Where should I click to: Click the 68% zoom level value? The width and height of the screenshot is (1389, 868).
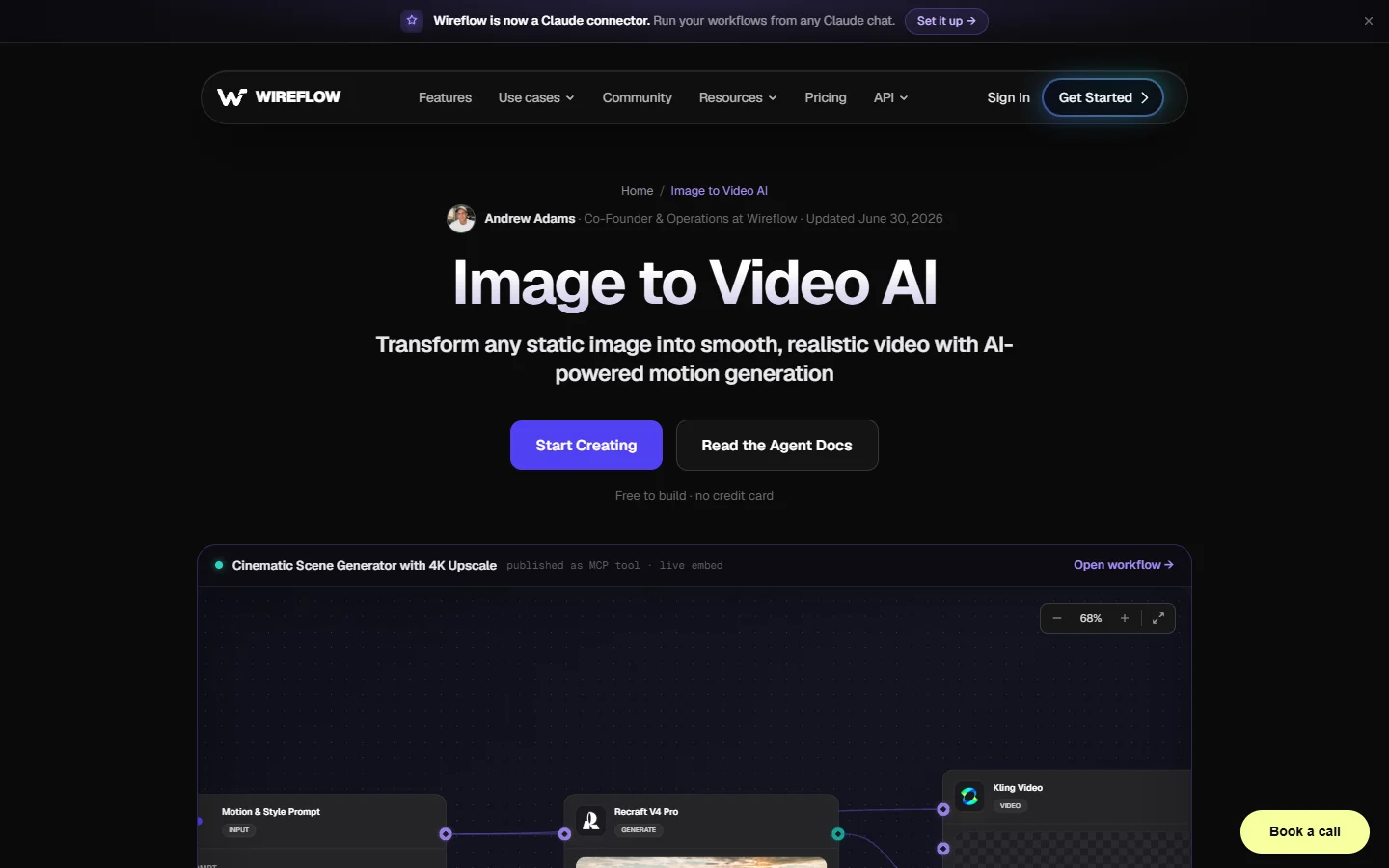pyautogui.click(x=1091, y=618)
